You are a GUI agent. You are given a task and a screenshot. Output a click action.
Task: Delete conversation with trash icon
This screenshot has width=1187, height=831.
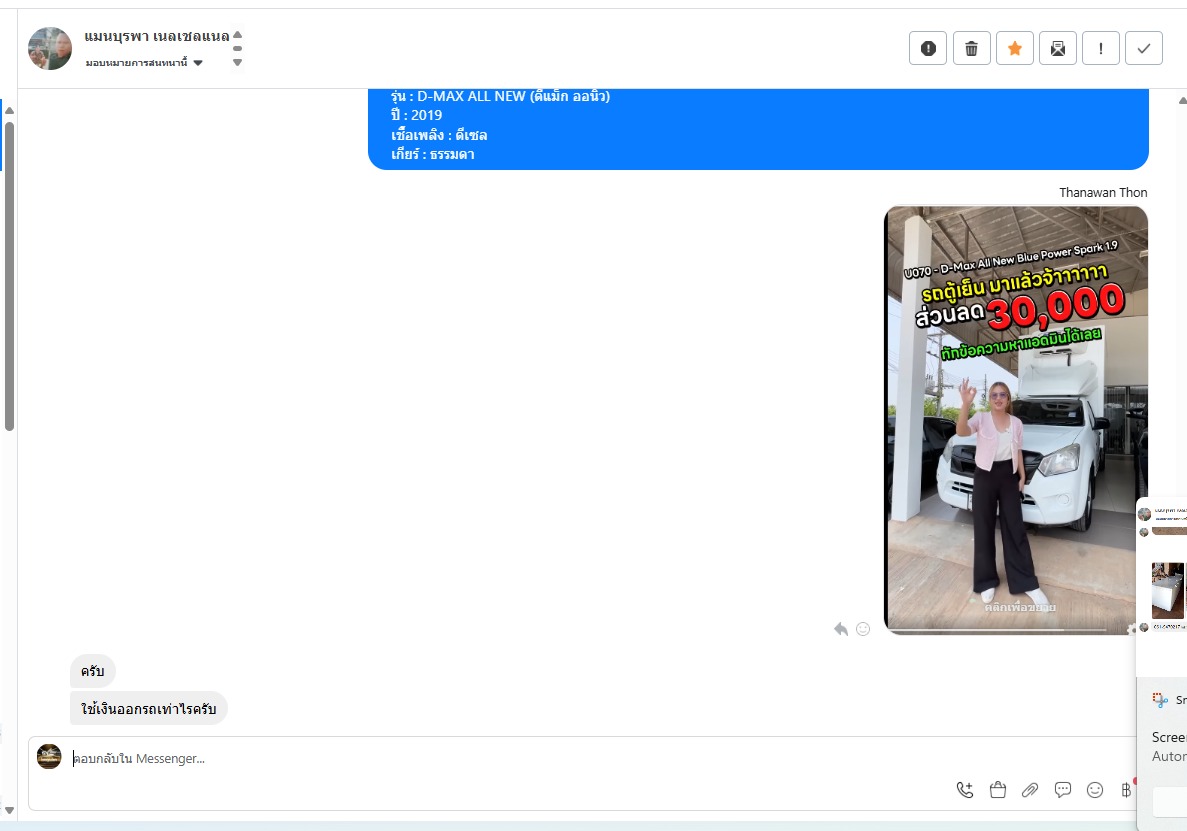coord(971,48)
